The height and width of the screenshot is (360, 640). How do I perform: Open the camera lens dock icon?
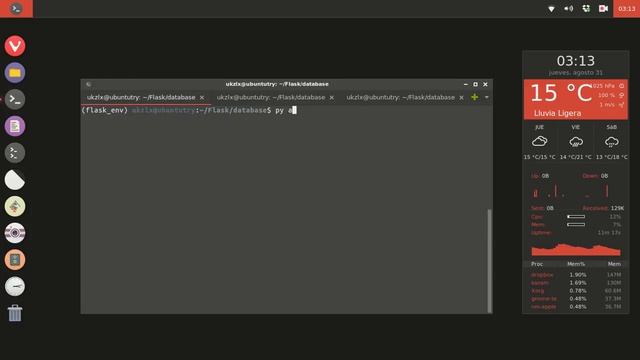[x=15, y=233]
